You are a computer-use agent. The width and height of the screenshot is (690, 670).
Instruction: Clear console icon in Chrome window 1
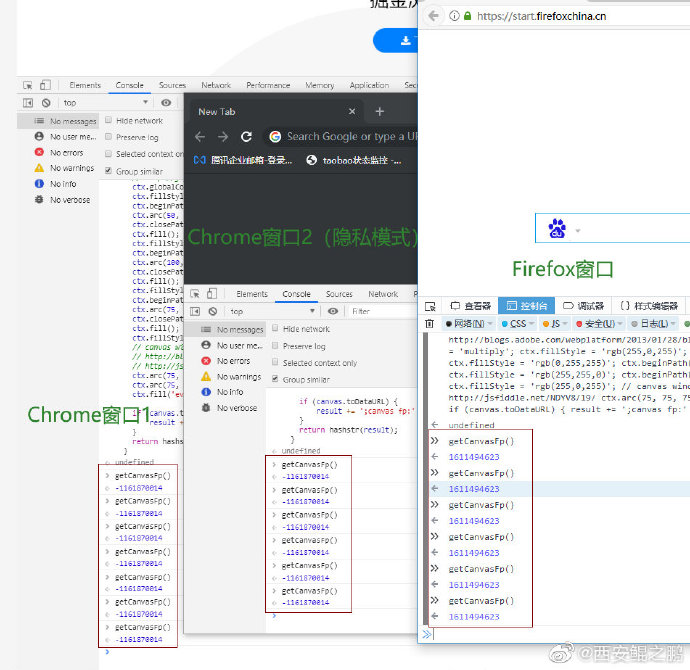pyautogui.click(x=46, y=103)
